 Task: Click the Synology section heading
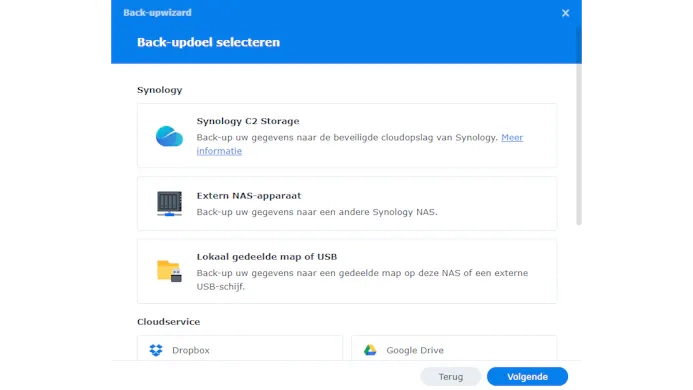[160, 90]
